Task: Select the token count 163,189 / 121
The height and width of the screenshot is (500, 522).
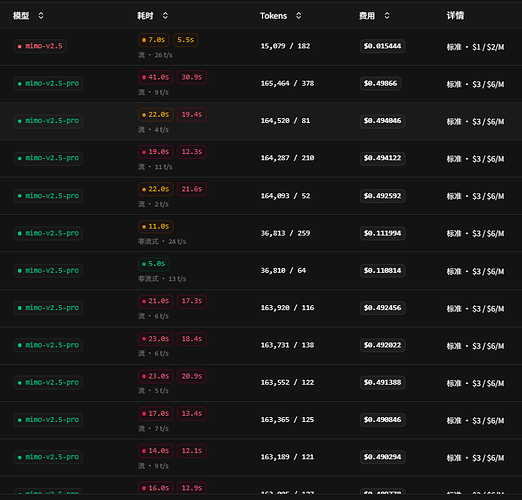Action: pyautogui.click(x=287, y=457)
